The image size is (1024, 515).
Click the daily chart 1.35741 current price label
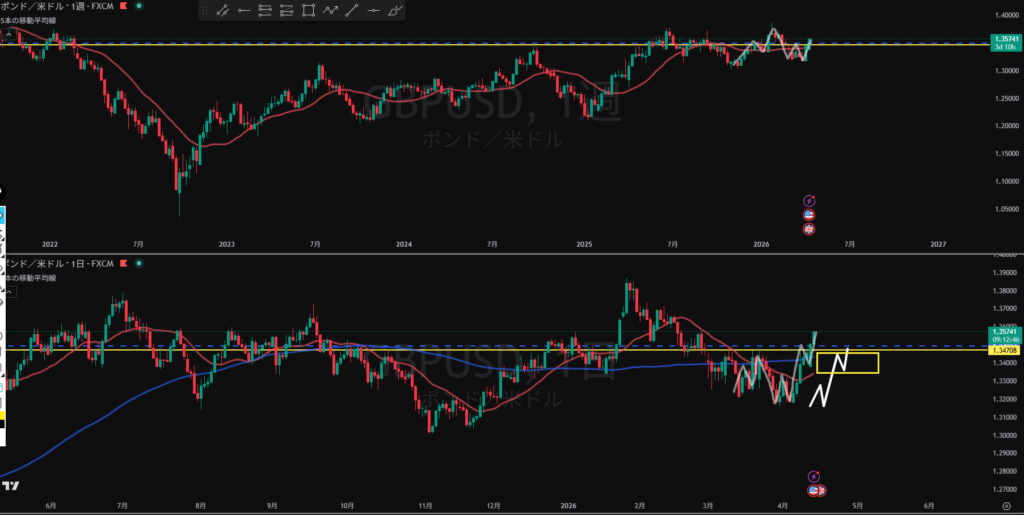pyautogui.click(x=1003, y=334)
